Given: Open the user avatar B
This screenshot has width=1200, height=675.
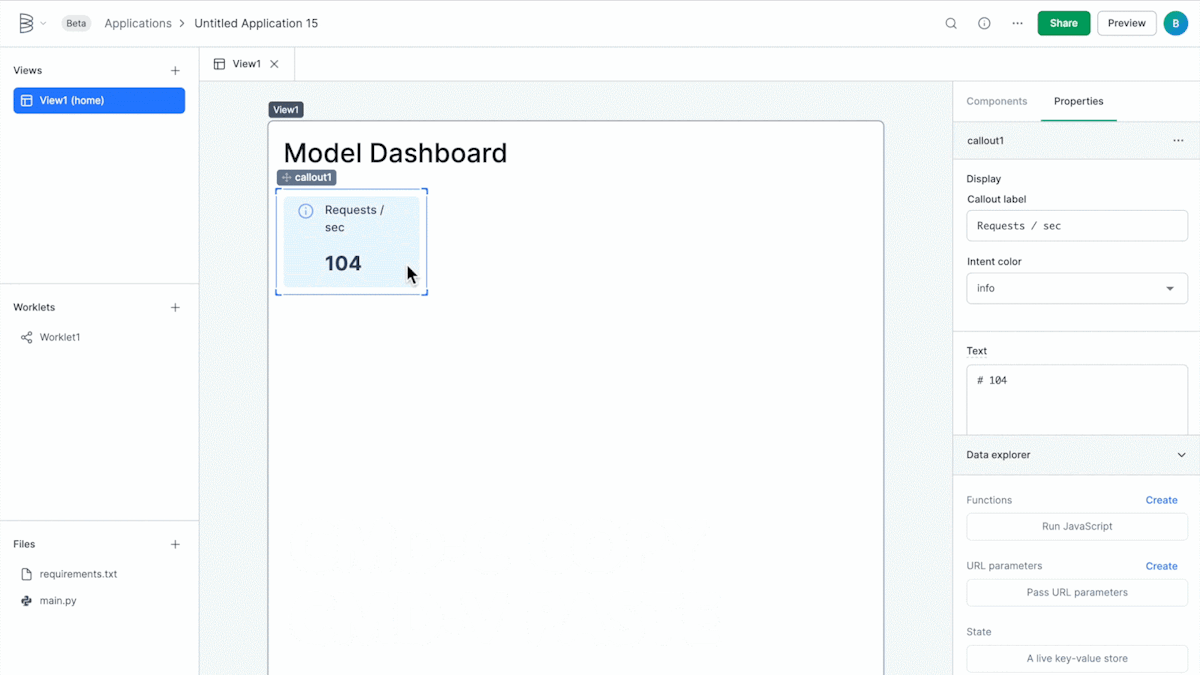Looking at the screenshot, I should pyautogui.click(x=1175, y=23).
